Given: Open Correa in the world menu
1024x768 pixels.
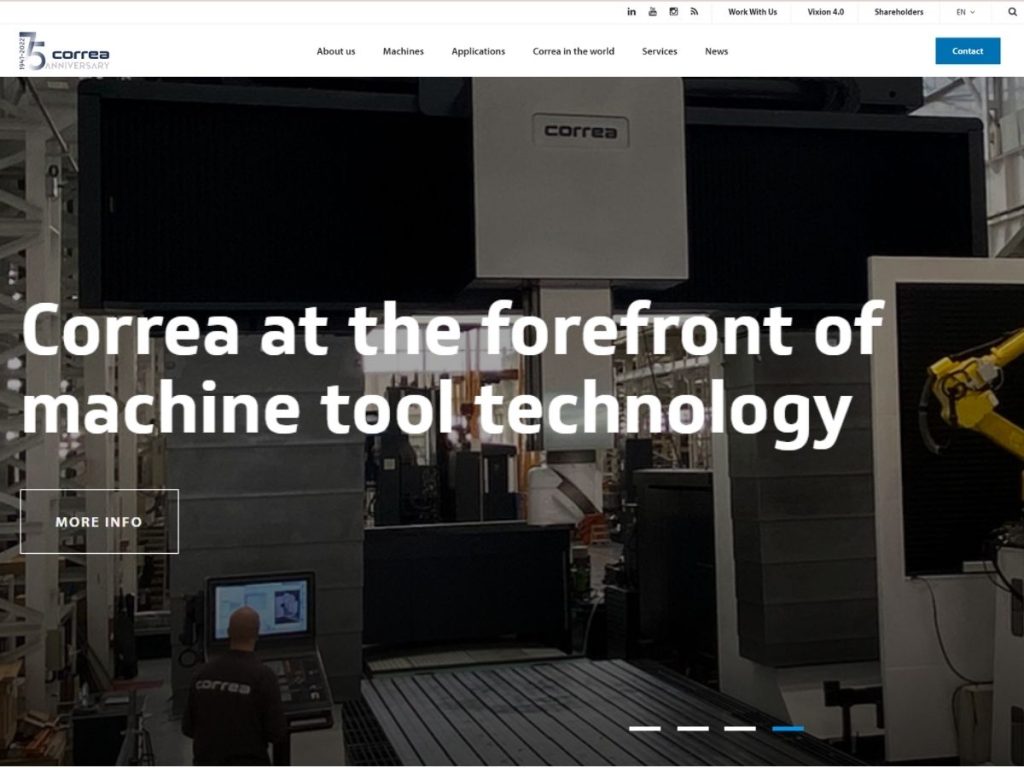Looking at the screenshot, I should coord(573,51).
